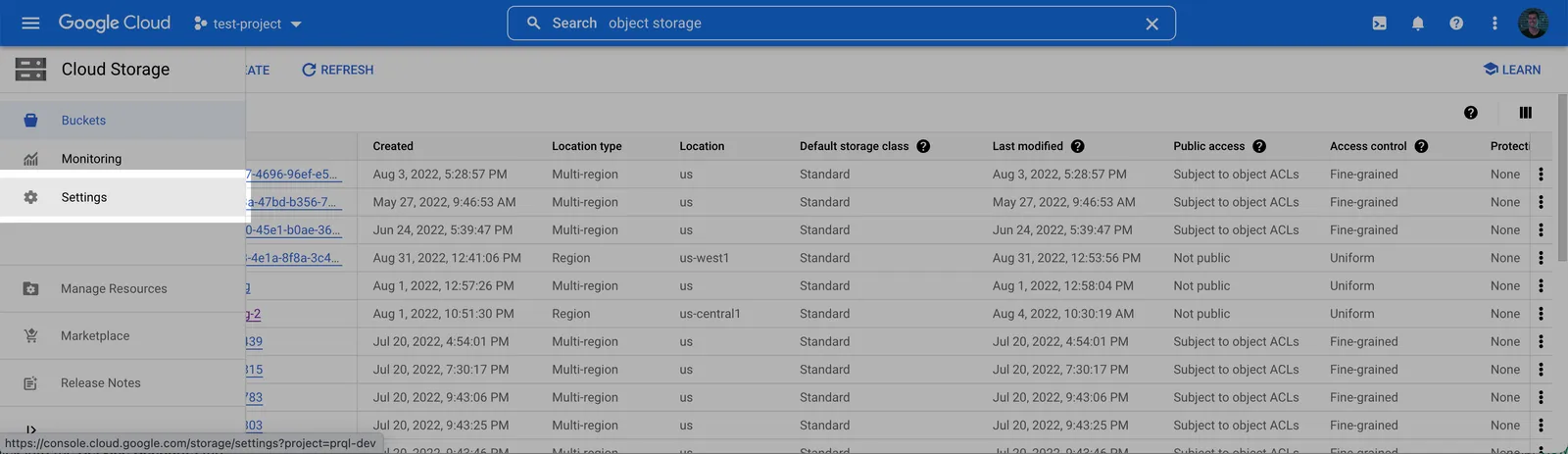Open row actions menu for us-central1 bucket
1568x454 pixels.
pos(1541,314)
